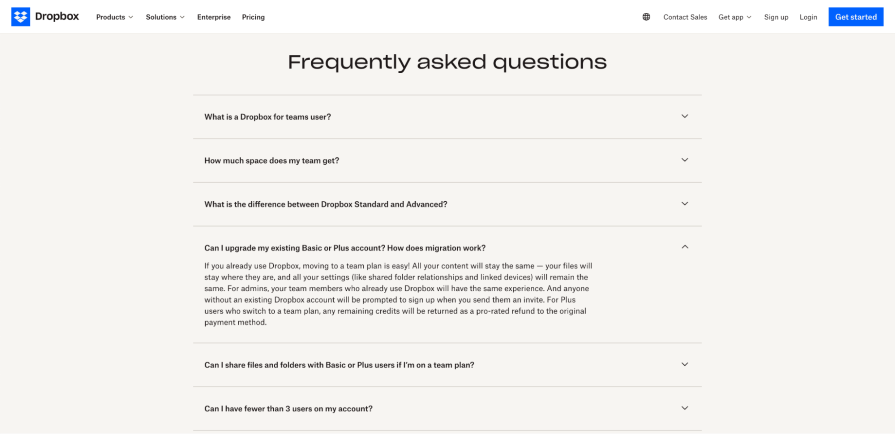
Task: Go to the Enterprise page
Action: [x=214, y=17]
